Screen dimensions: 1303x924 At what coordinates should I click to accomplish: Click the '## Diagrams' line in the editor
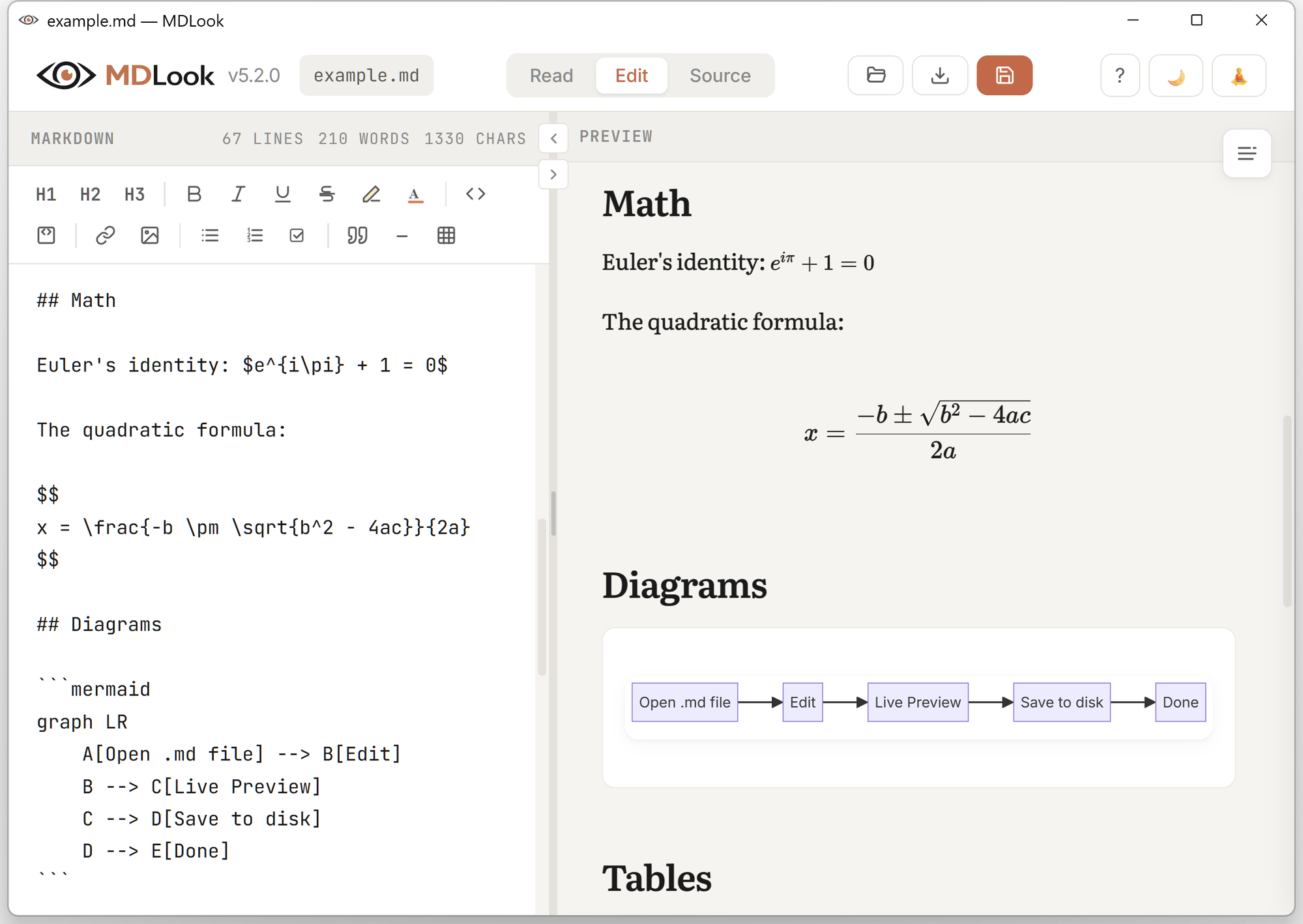(x=99, y=624)
